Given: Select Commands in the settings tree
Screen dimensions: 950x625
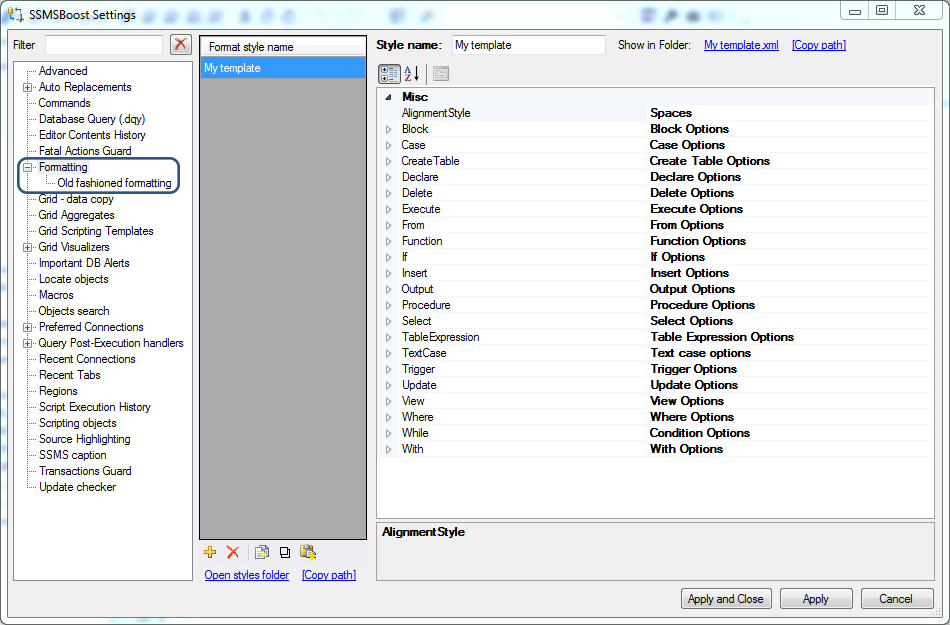Looking at the screenshot, I should pyautogui.click(x=64, y=103).
